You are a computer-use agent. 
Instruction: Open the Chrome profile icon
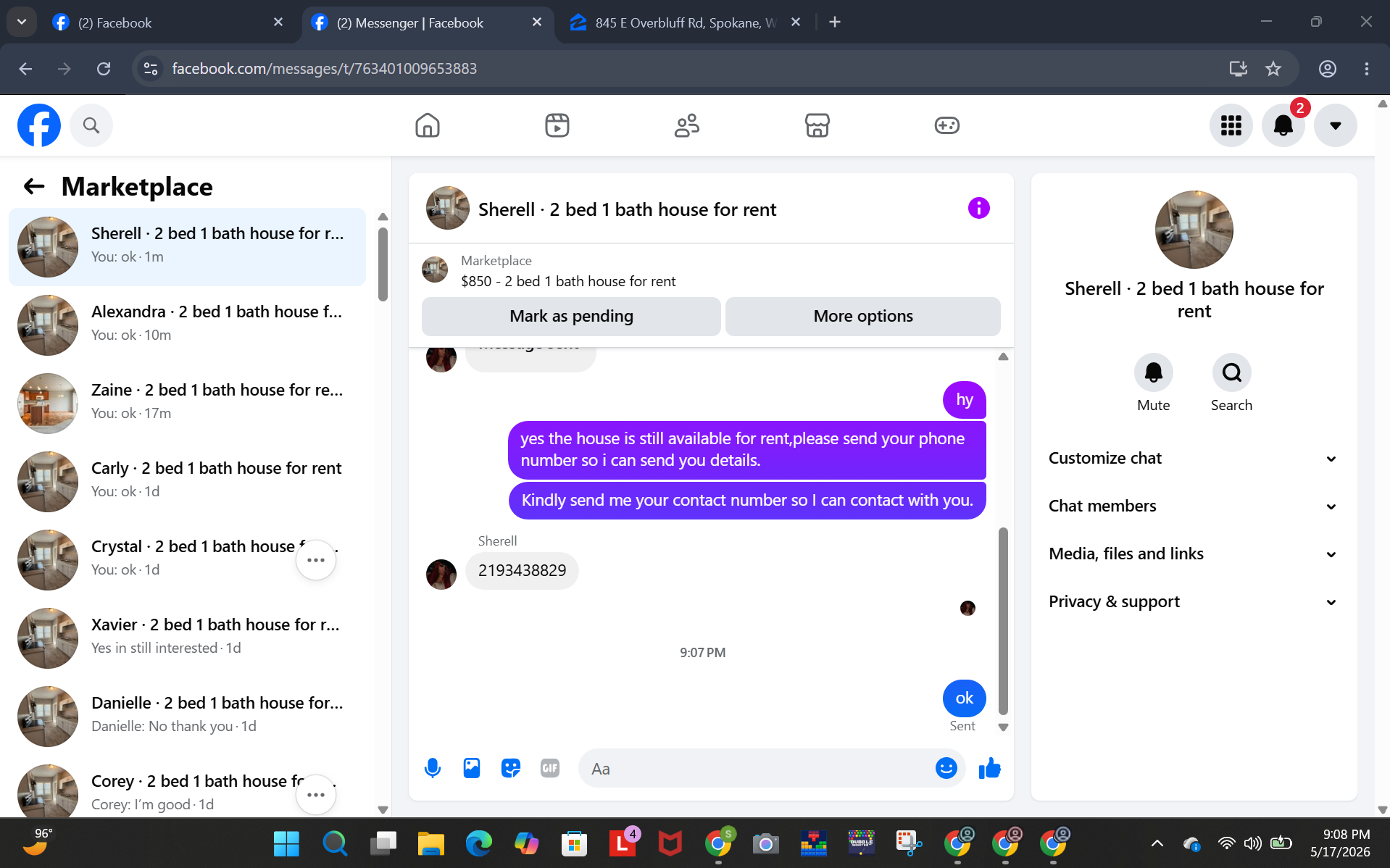click(1328, 69)
